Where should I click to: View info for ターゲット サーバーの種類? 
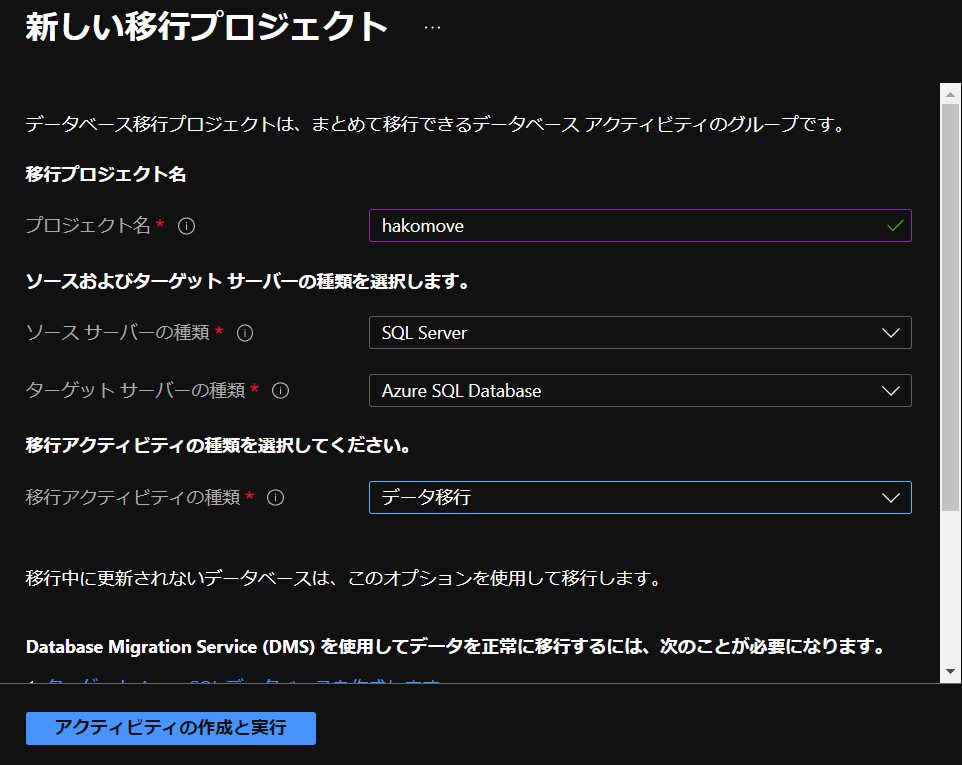coord(281,390)
